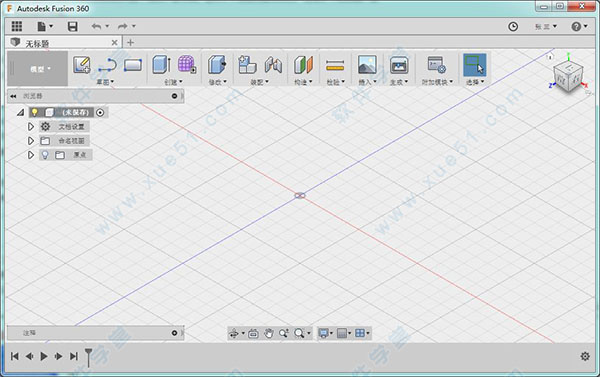Select the purple Create Form tool
The height and width of the screenshot is (377, 600).
pos(187,64)
